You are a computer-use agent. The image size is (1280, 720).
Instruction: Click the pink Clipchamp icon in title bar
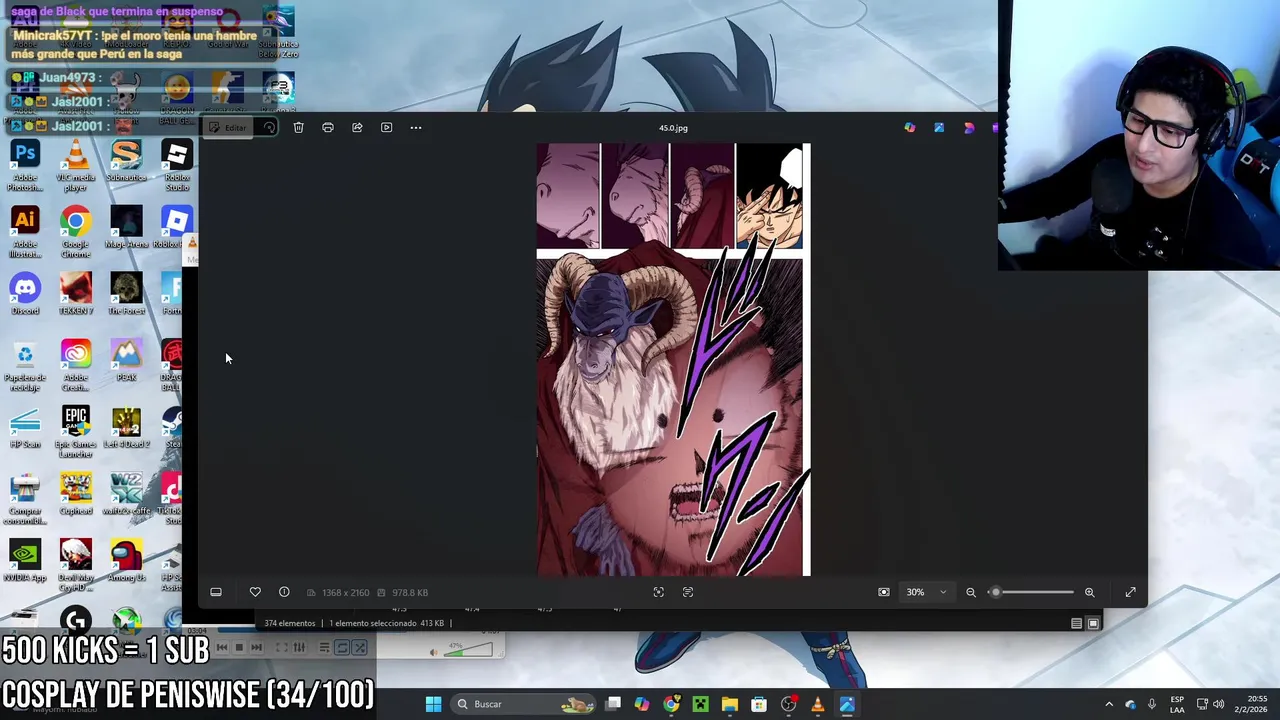[x=969, y=127]
